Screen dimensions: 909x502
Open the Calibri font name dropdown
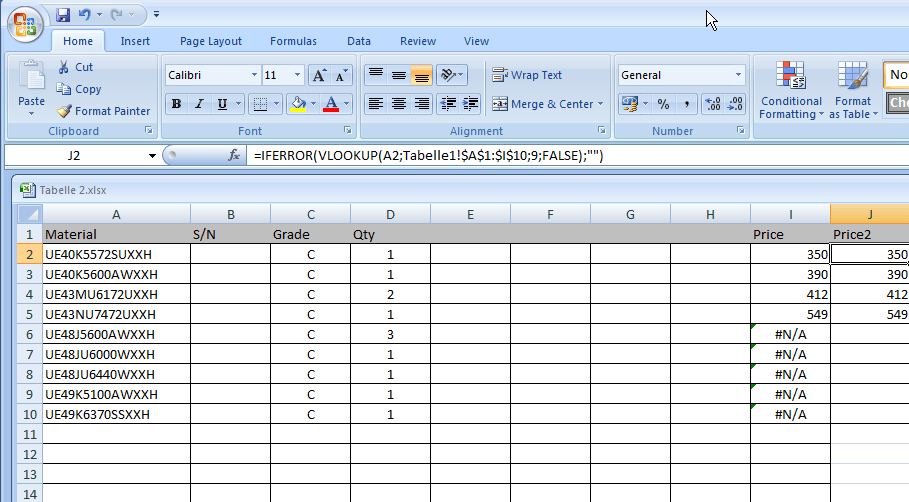coord(254,75)
